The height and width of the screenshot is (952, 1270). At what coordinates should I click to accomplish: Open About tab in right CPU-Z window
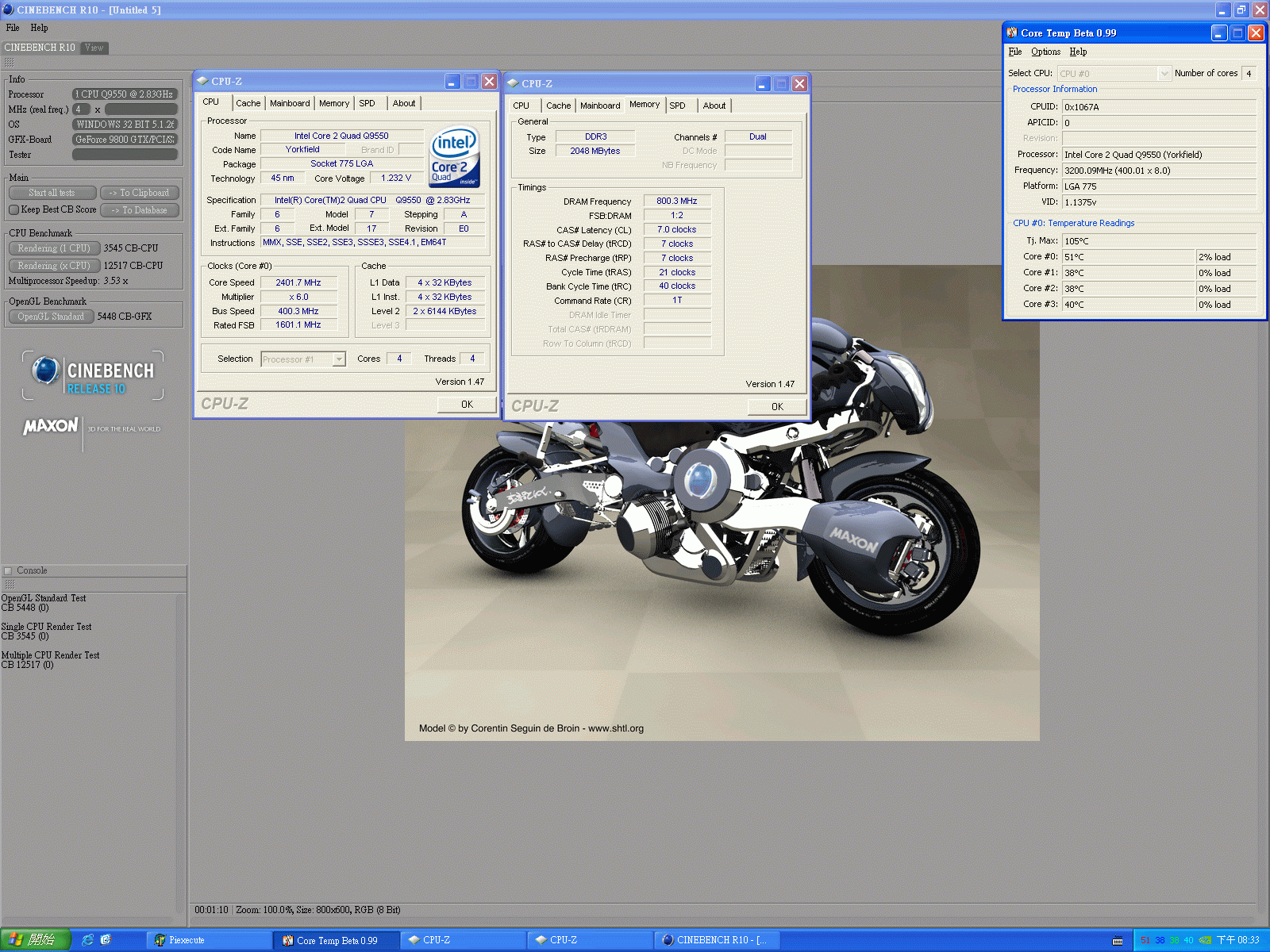coord(714,106)
